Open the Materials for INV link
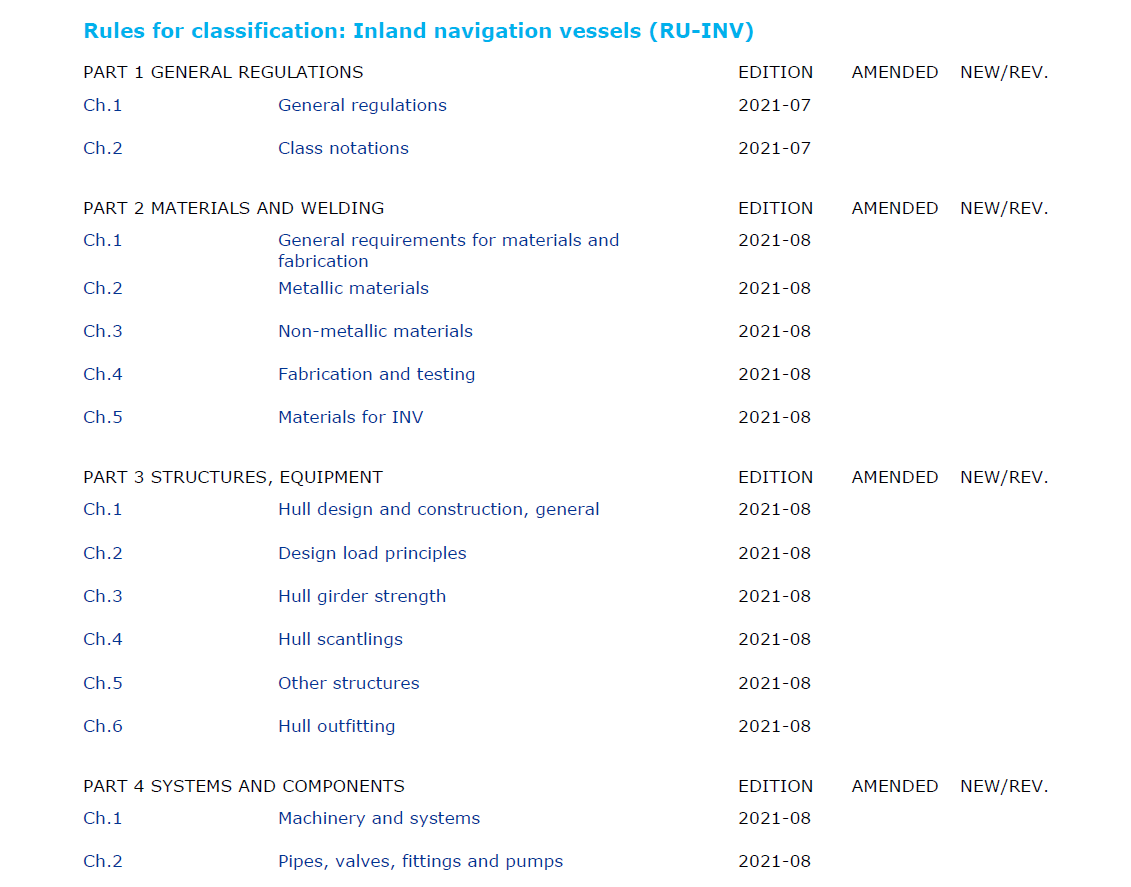This screenshot has height=887, width=1131. coord(350,417)
